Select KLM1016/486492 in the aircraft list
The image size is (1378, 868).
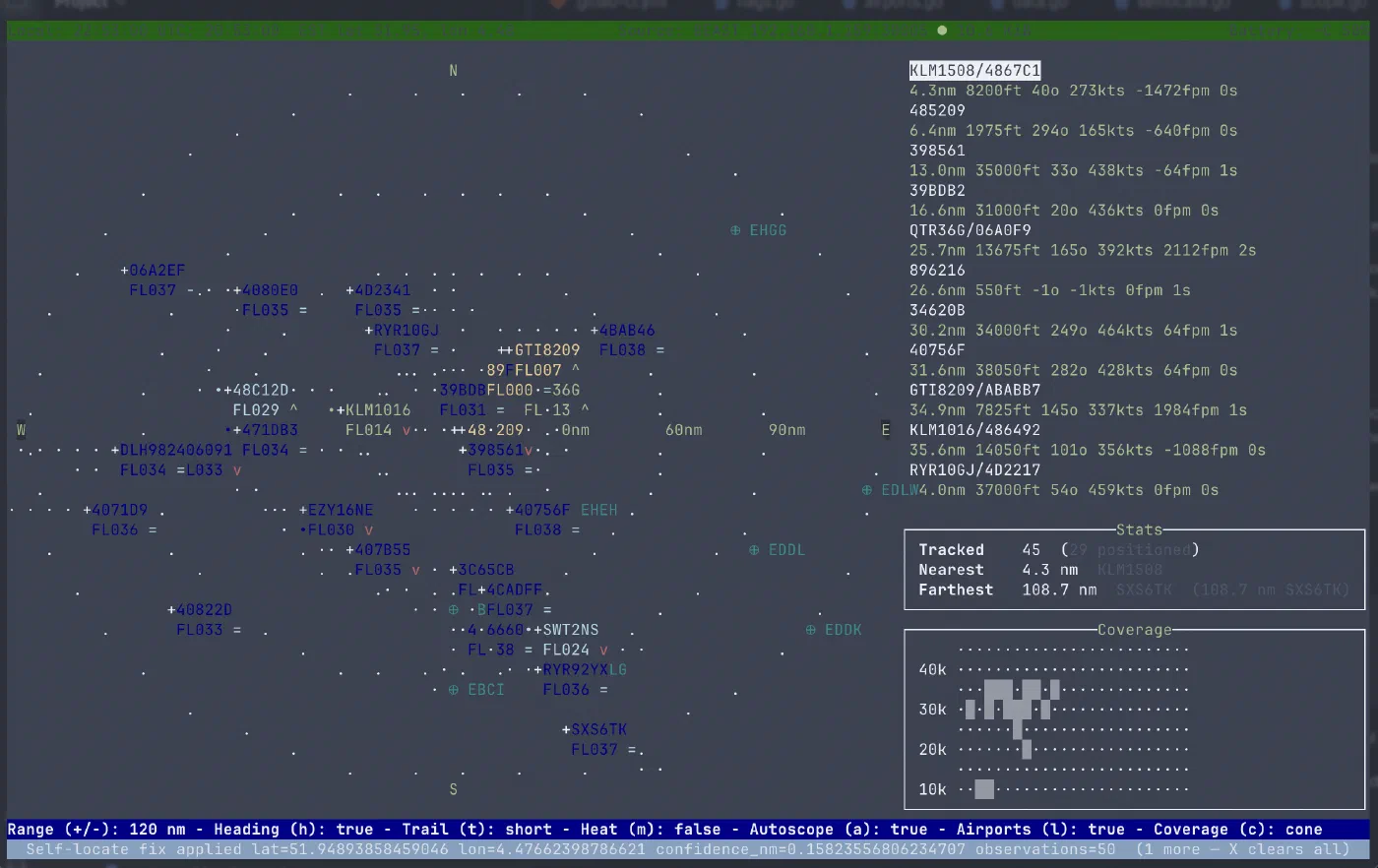coord(974,430)
